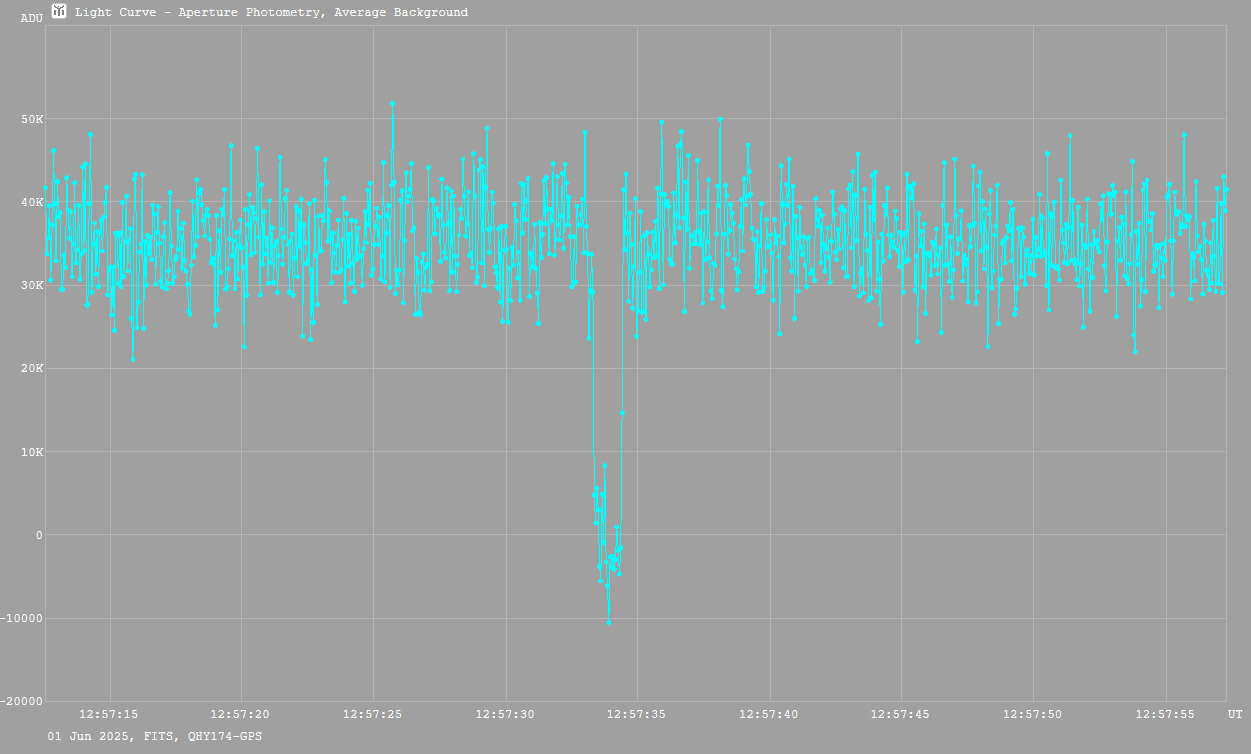
Task: Click the UT label on the time axis
Action: pos(1235,714)
